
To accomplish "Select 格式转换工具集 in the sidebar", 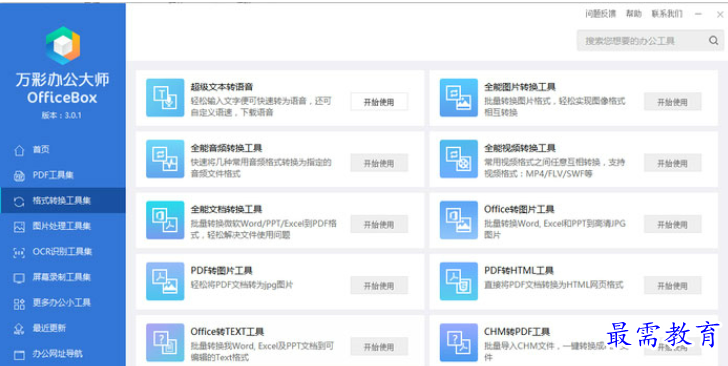I will click(63, 201).
